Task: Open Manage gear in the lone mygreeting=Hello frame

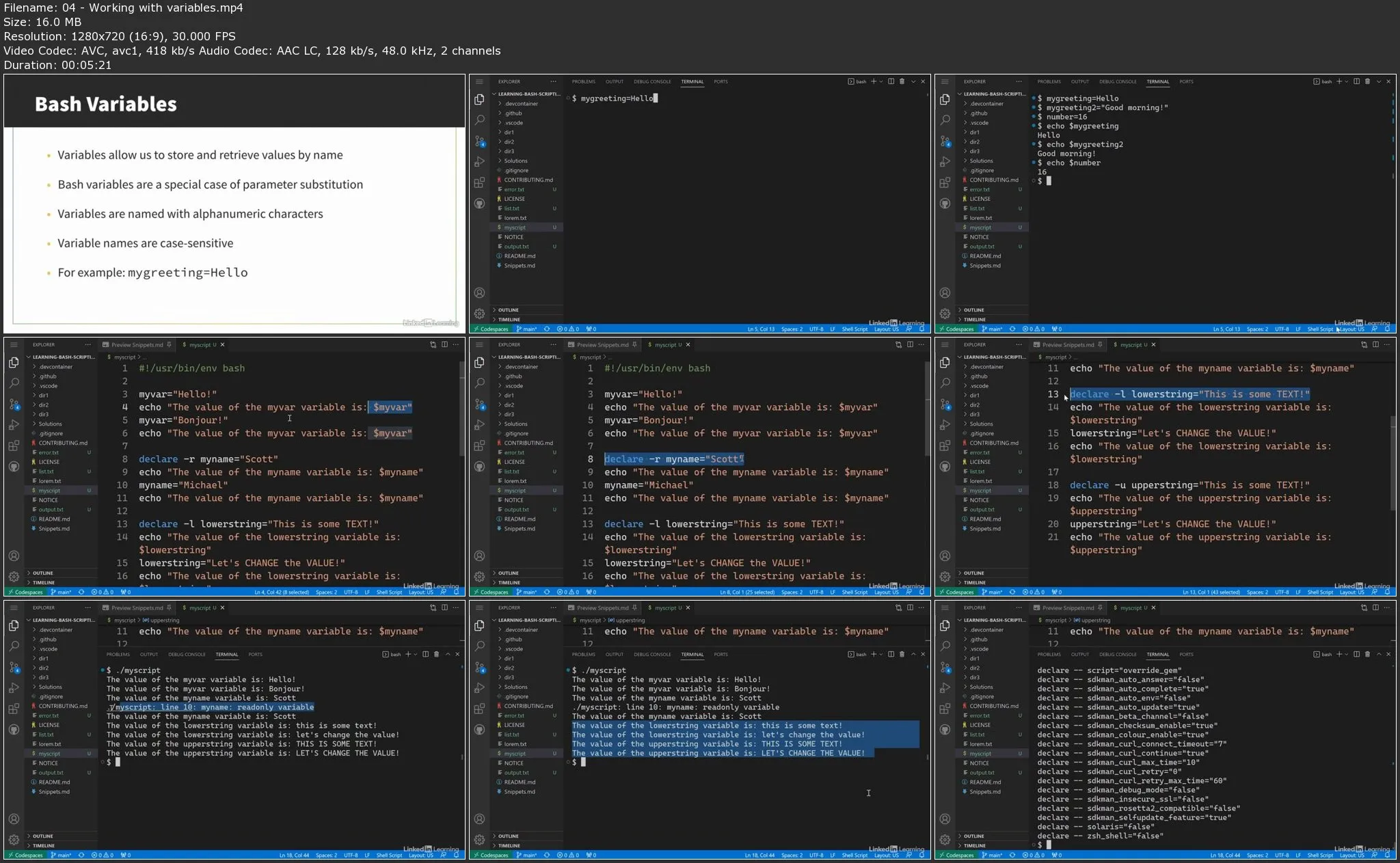Action: click(479, 314)
